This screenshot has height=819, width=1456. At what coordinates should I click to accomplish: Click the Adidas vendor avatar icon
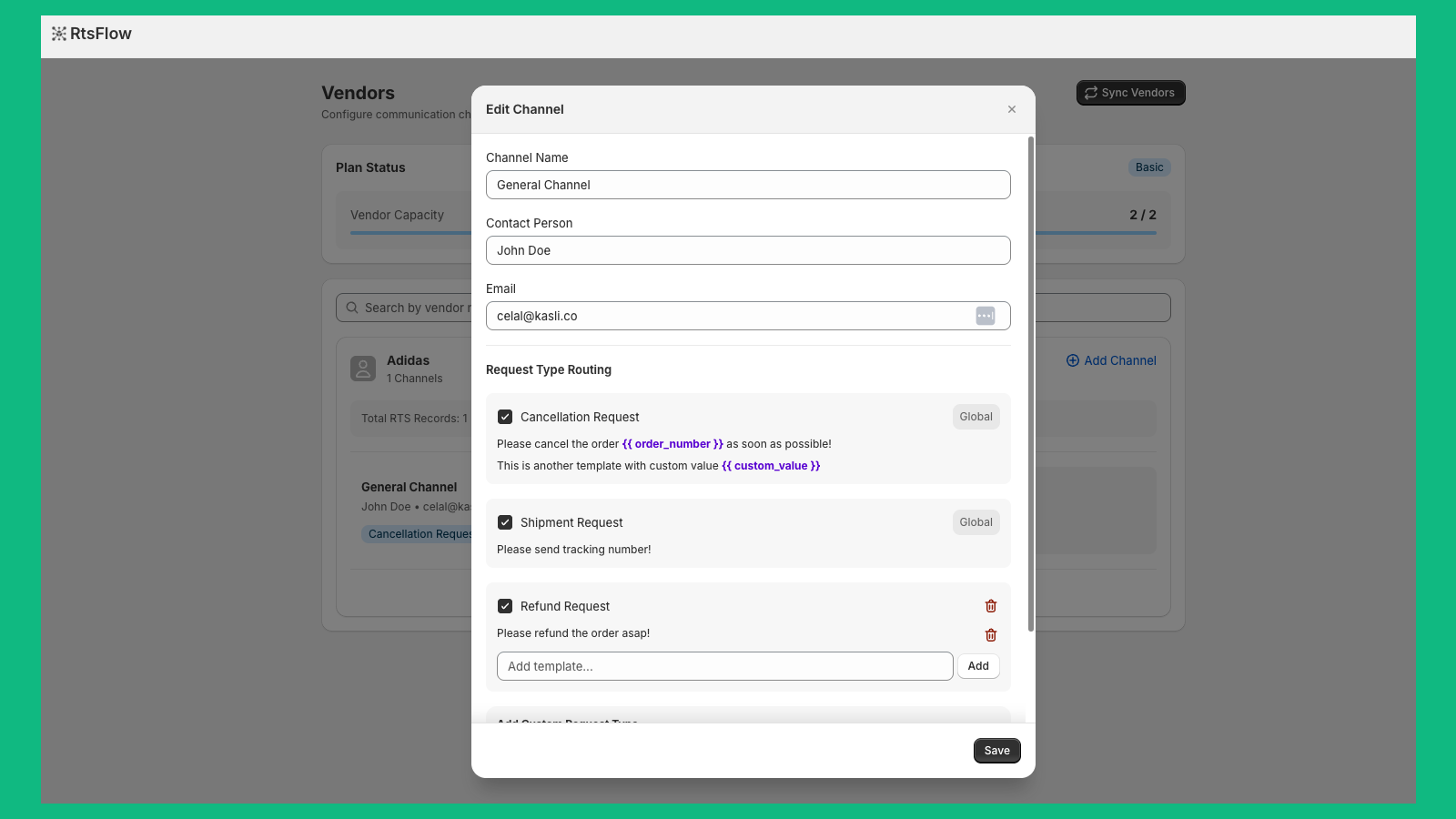tap(363, 369)
